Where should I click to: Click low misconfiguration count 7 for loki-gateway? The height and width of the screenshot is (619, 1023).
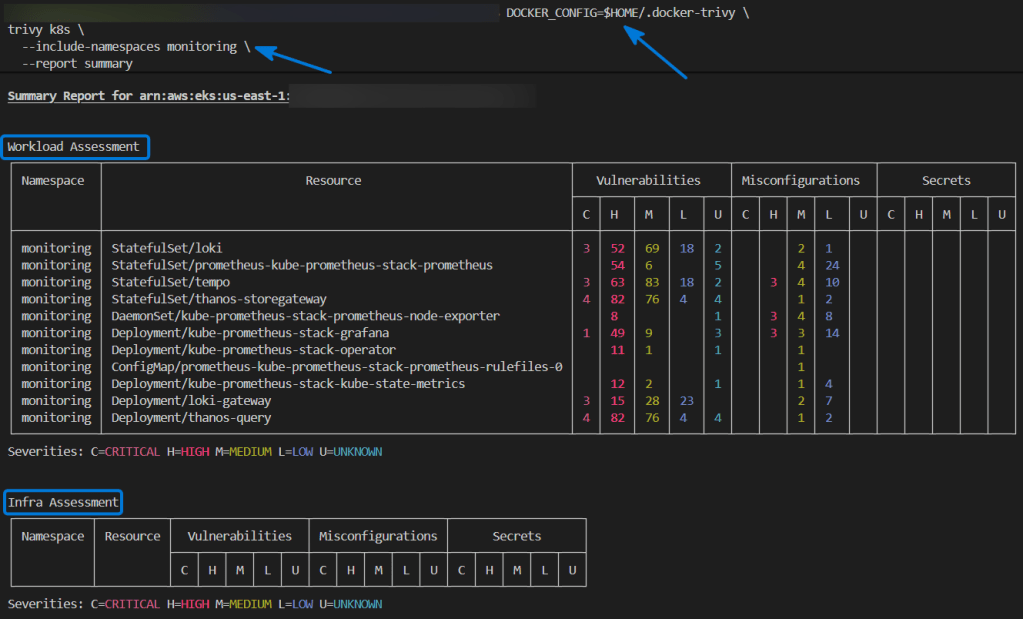coord(829,401)
